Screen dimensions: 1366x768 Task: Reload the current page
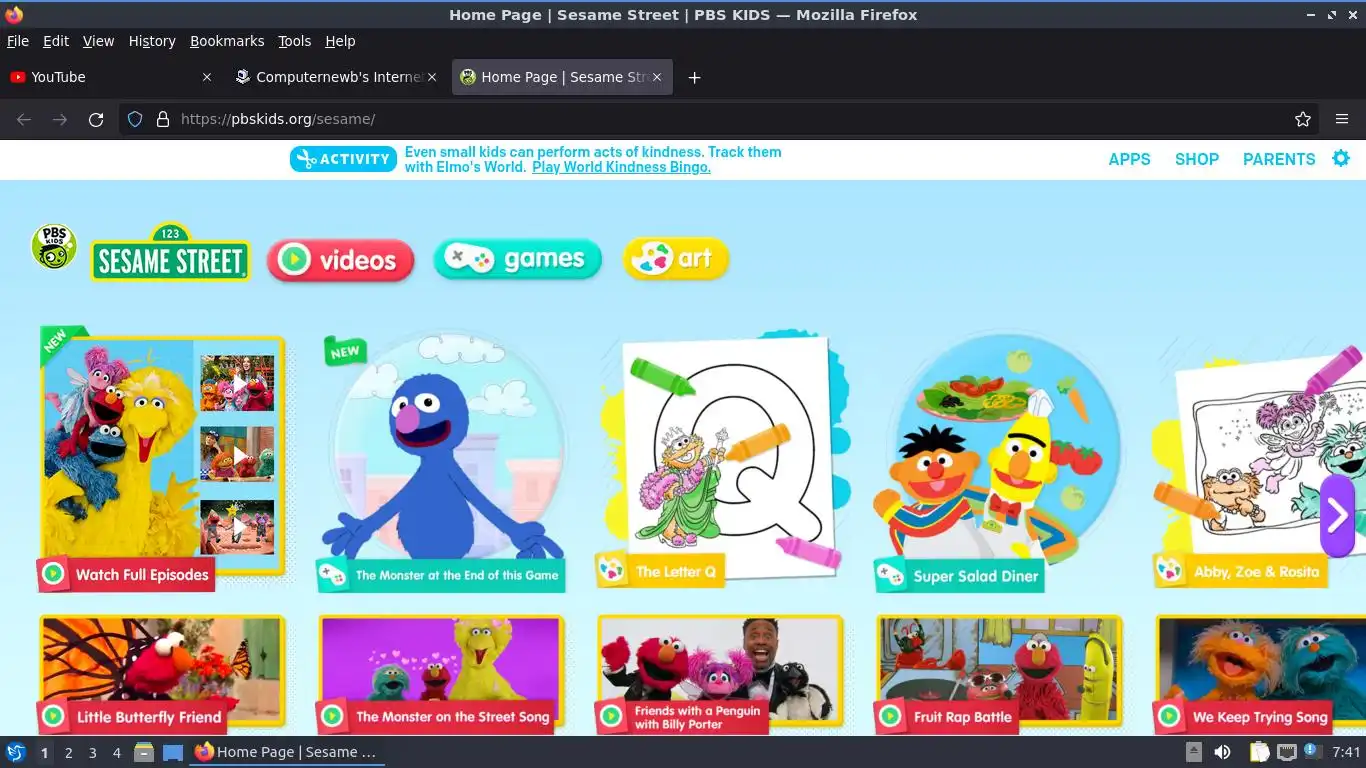[x=96, y=119]
